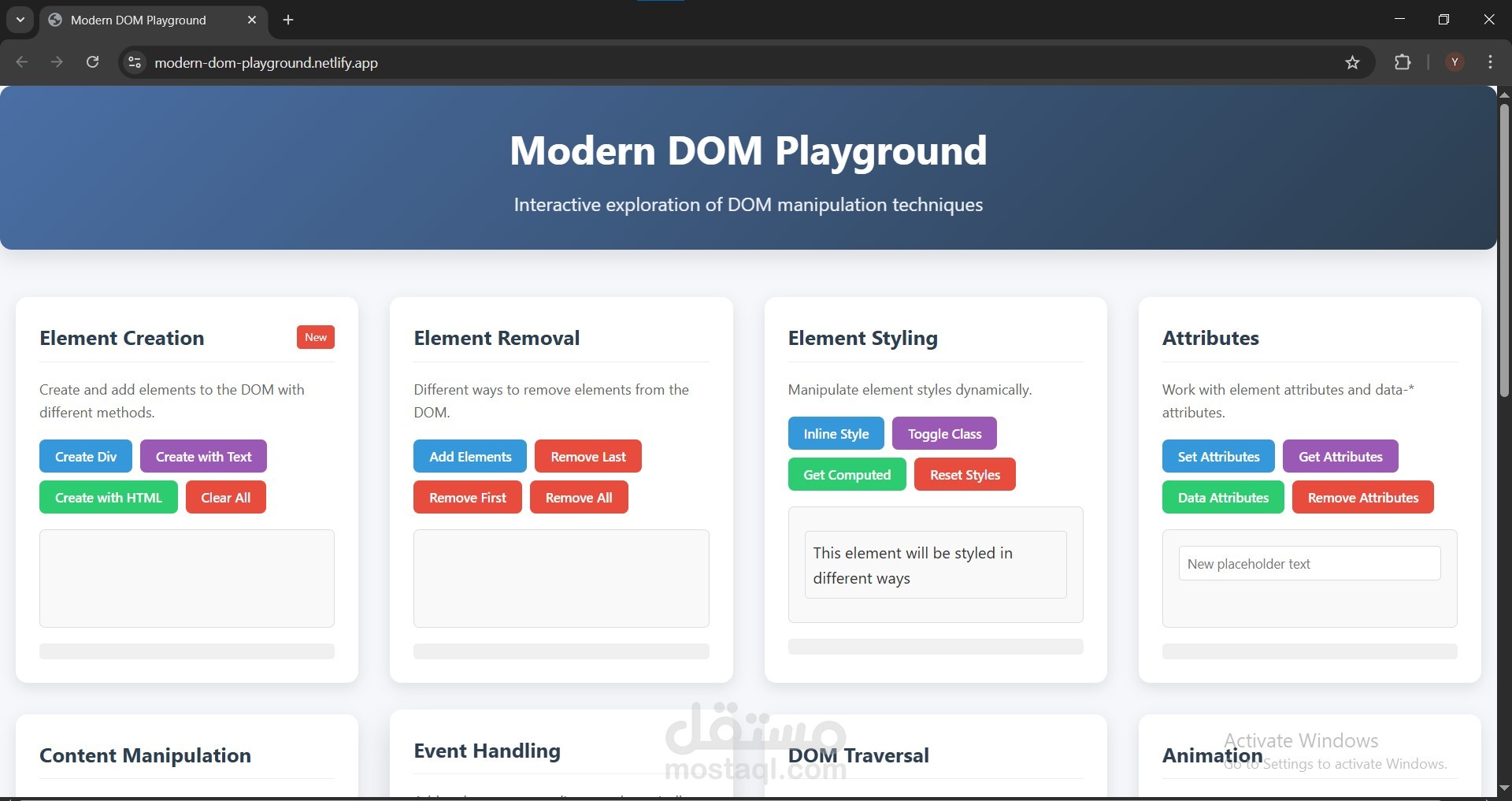Click the scrollbar down arrow

click(x=1504, y=788)
